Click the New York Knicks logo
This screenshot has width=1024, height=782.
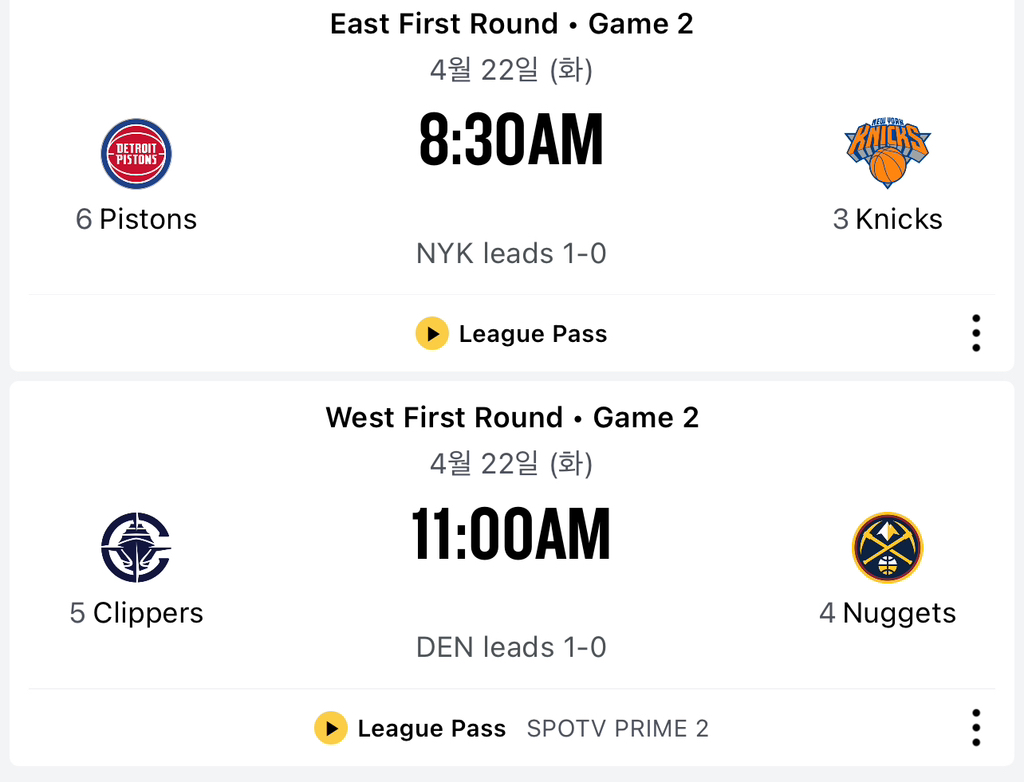coord(887,154)
